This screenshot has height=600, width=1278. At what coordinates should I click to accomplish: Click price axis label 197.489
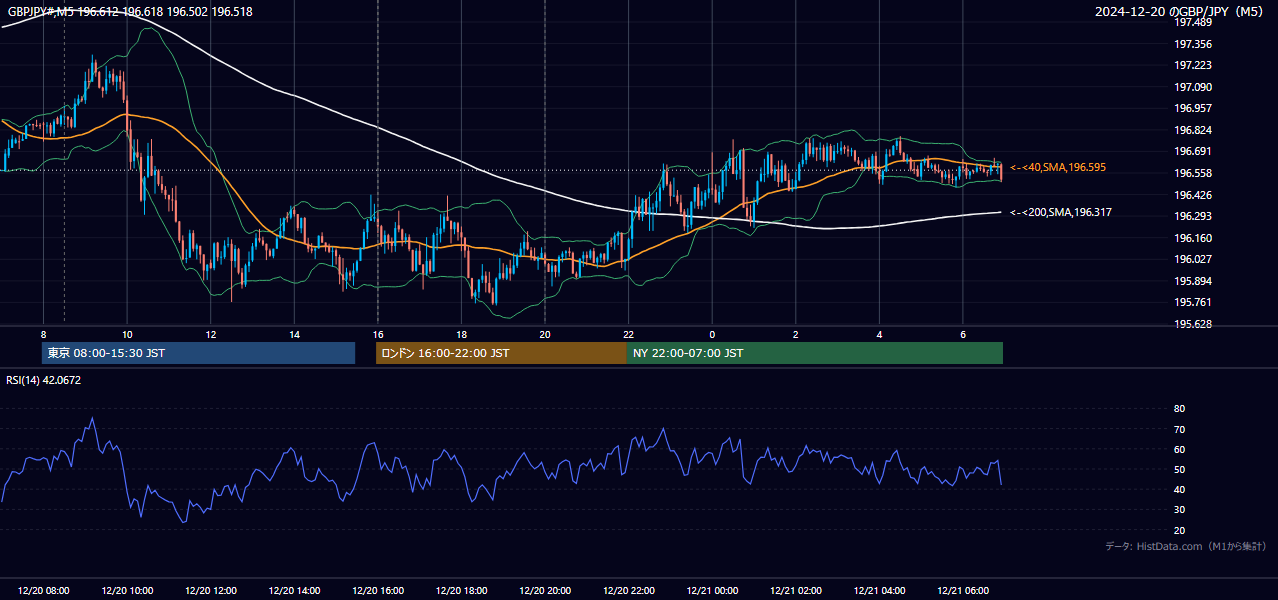point(1192,23)
